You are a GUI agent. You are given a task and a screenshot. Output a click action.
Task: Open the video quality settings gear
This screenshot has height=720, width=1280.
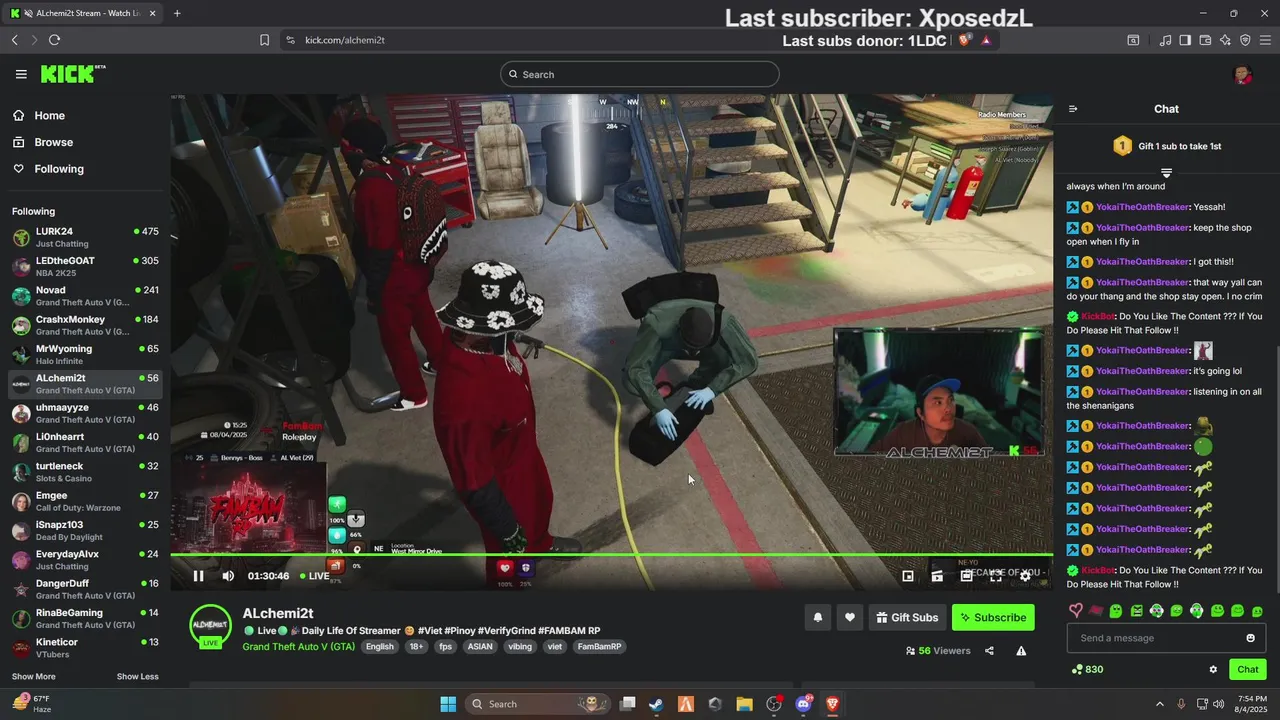point(1025,576)
